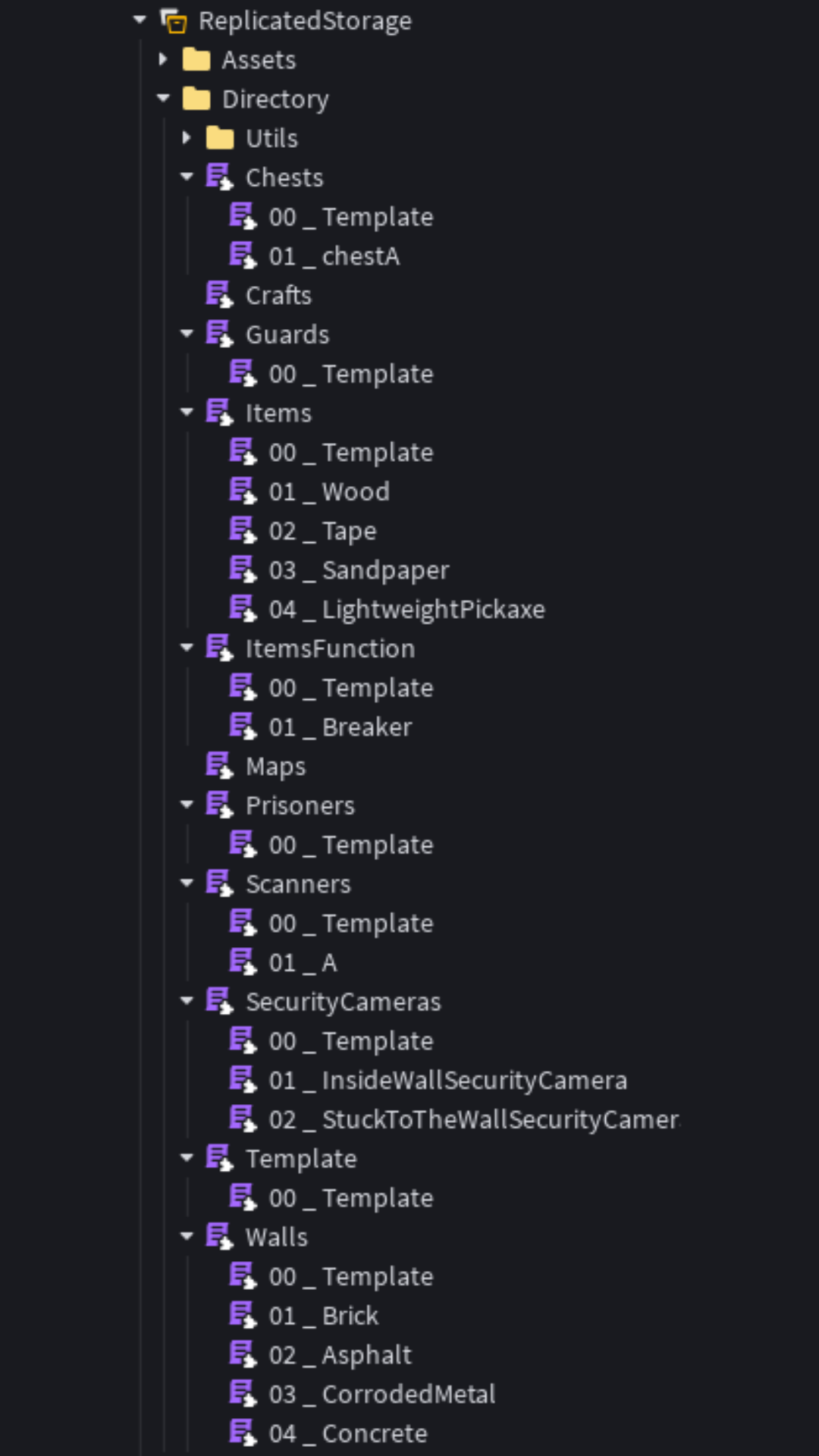Collapse the Items module children
Image resolution: width=819 pixels, height=1456 pixels.
[187, 413]
